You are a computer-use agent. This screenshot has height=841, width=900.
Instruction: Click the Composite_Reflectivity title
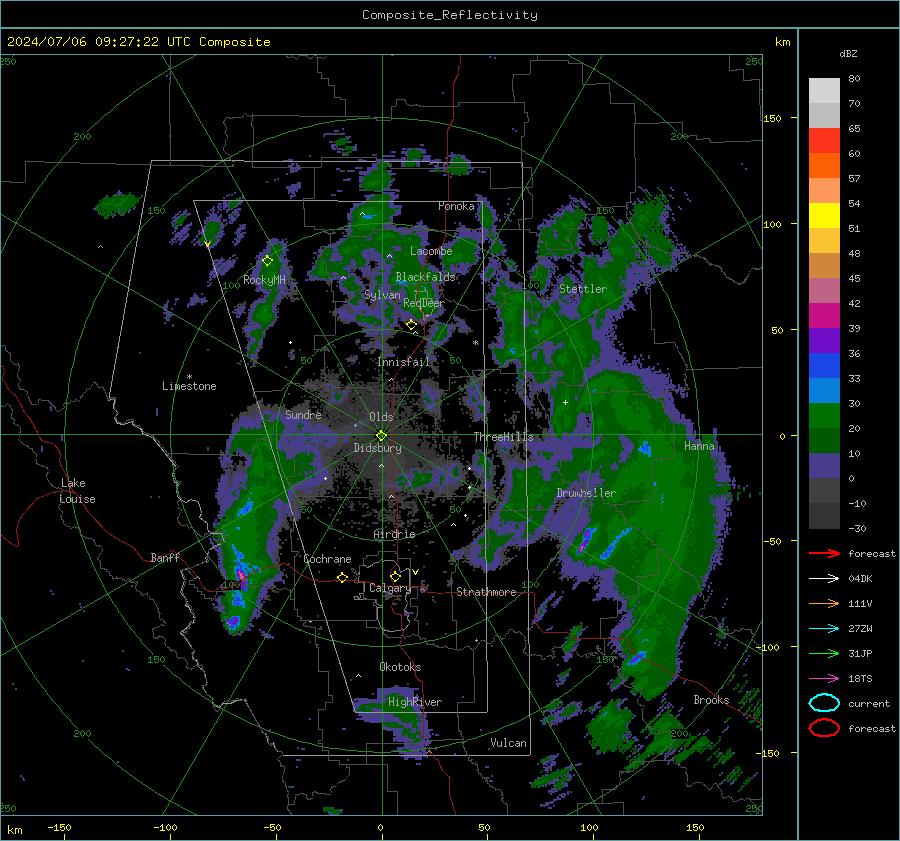450,15
